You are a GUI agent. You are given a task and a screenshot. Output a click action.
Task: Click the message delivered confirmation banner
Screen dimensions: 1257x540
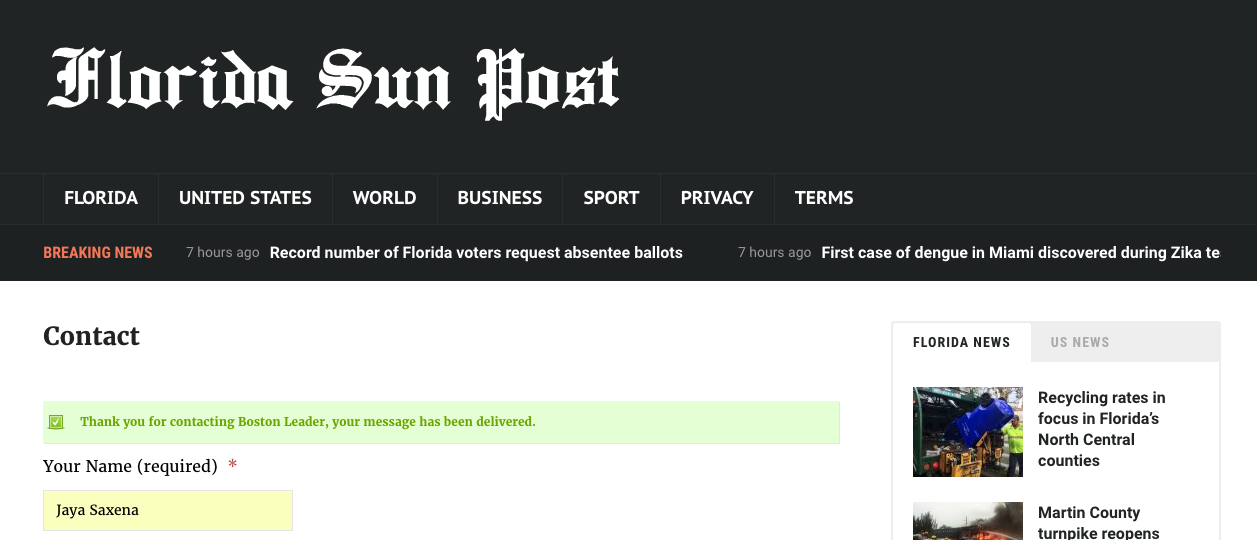pos(441,422)
